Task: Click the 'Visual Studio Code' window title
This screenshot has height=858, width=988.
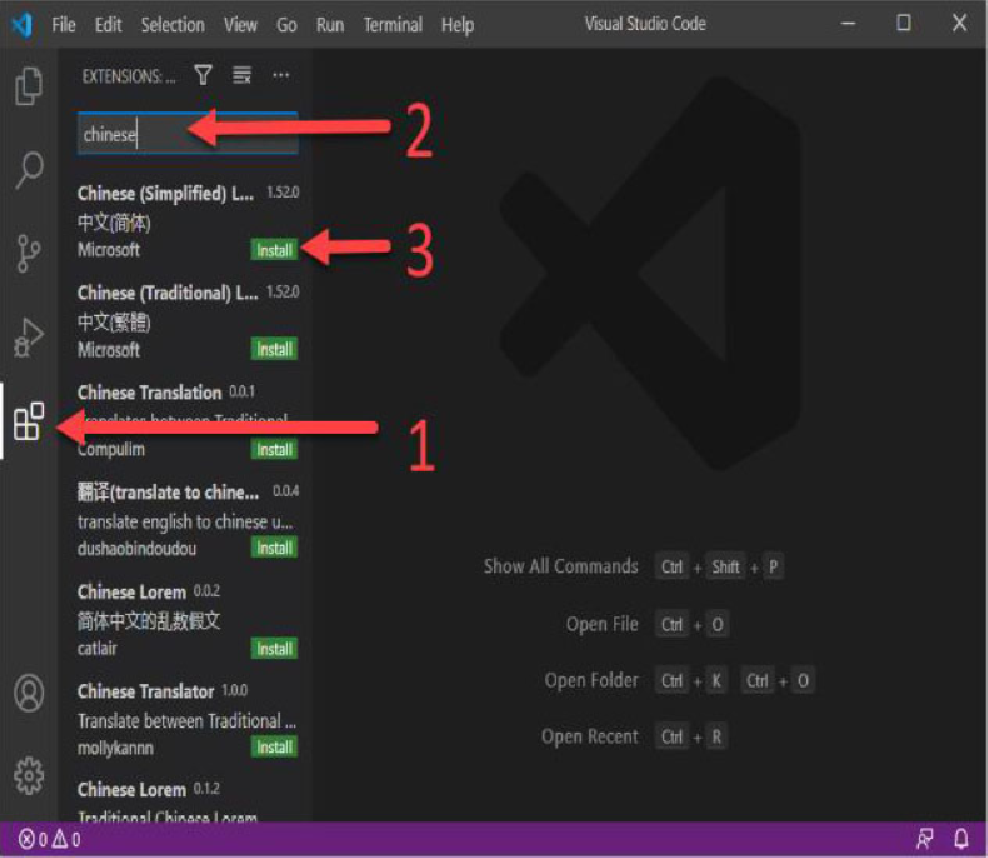Action: coord(645,24)
